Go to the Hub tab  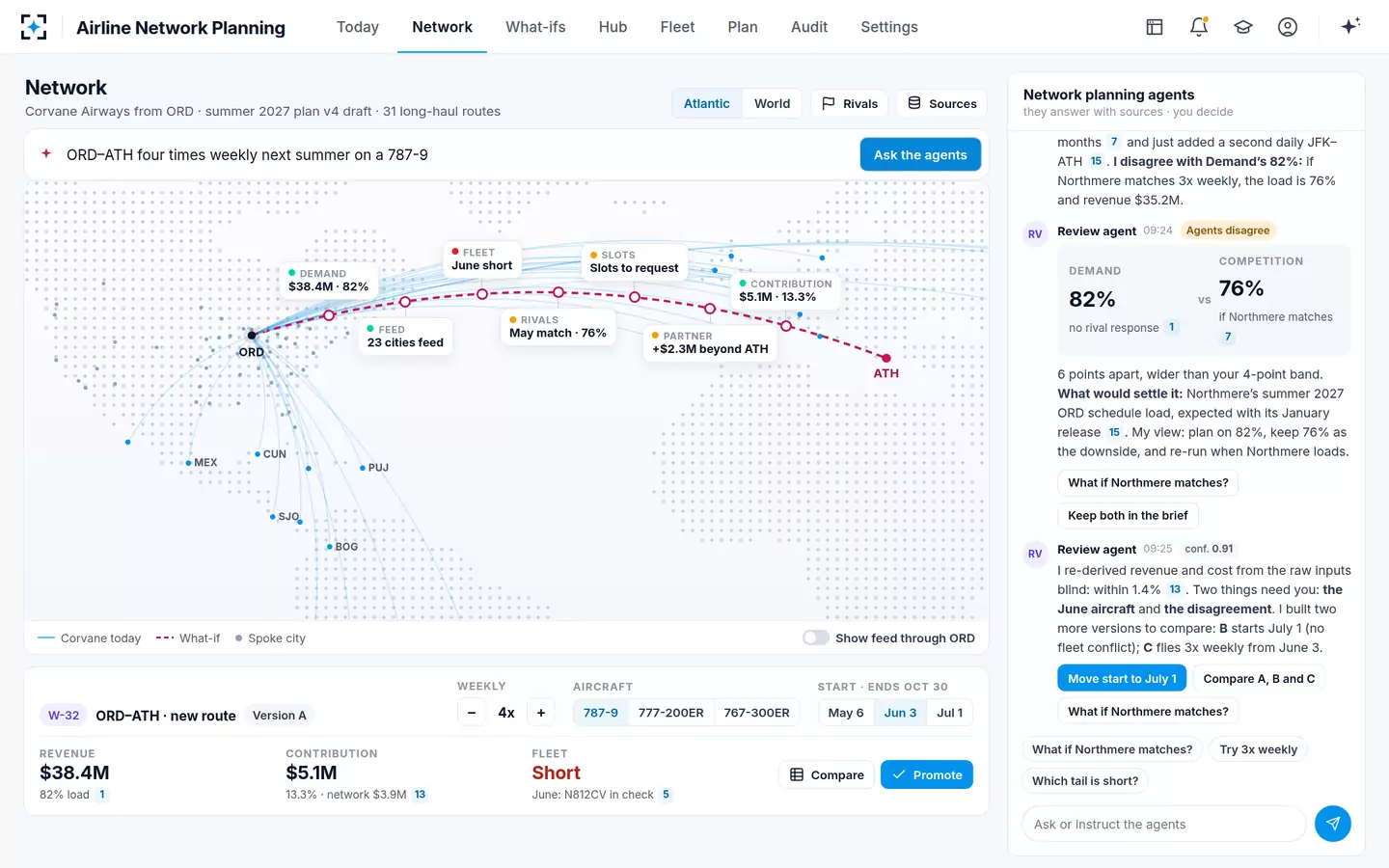[613, 27]
